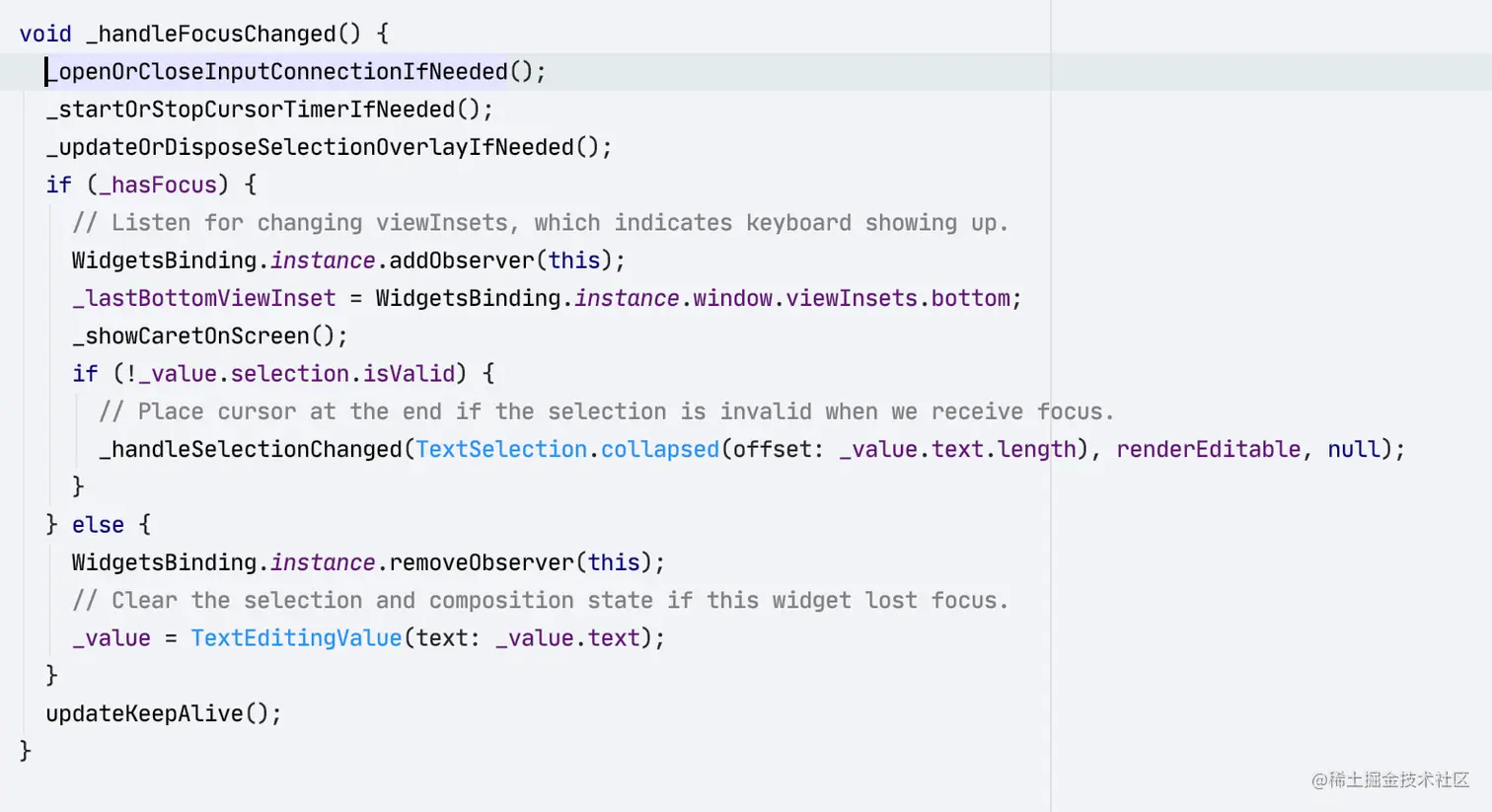1492x812 pixels.
Task: Click the updateKeepAlive call
Action: click(144, 713)
